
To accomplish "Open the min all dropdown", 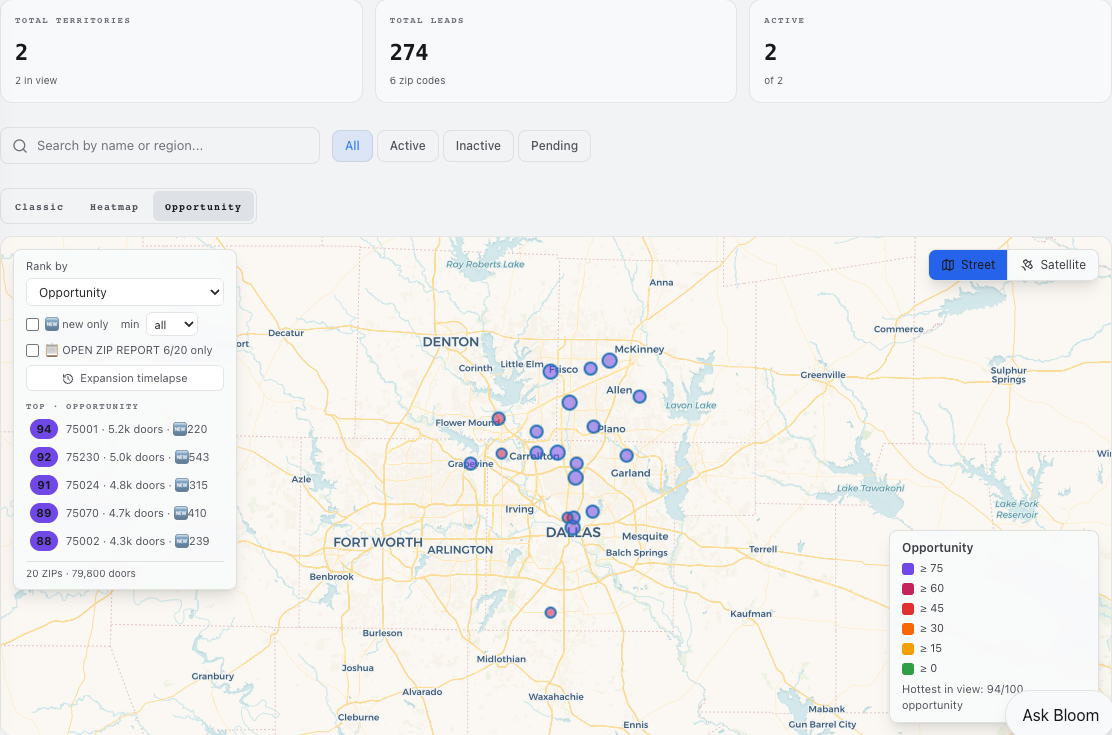I will (172, 324).
